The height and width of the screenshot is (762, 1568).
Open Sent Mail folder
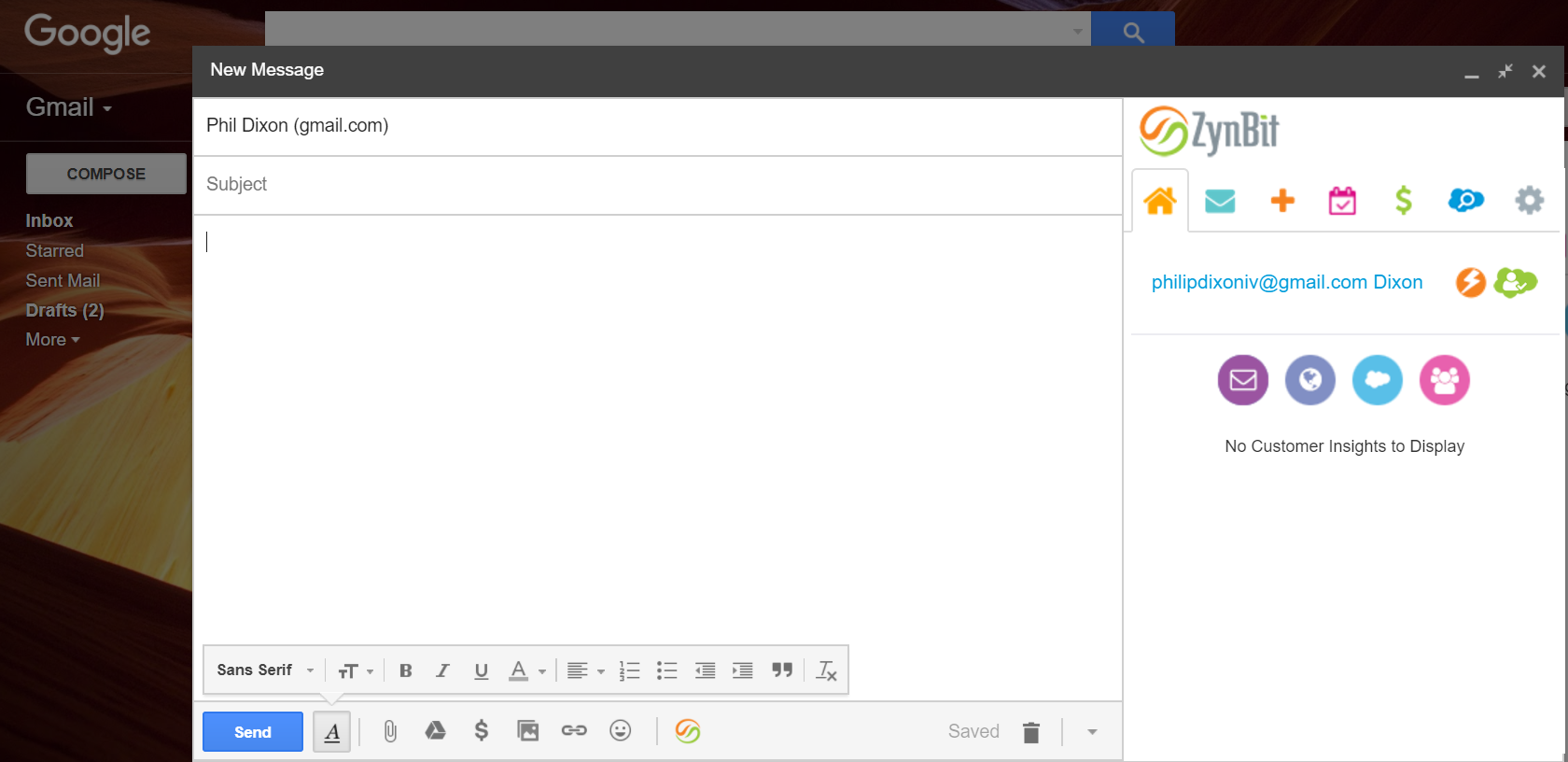tap(63, 280)
